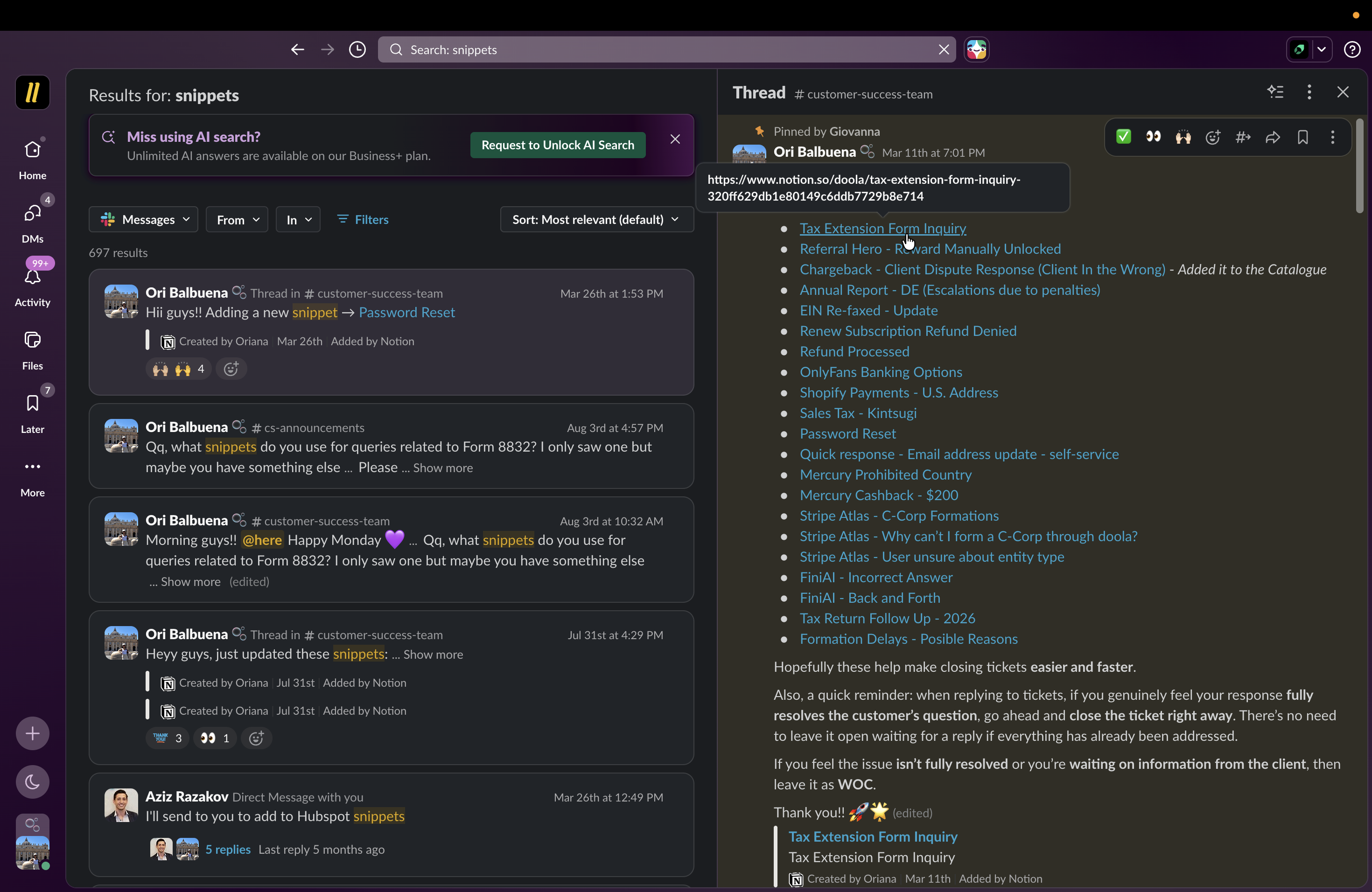Open the 5 replies thread from Aziz Razakov
The width and height of the screenshot is (1372, 892).
[x=228, y=850]
